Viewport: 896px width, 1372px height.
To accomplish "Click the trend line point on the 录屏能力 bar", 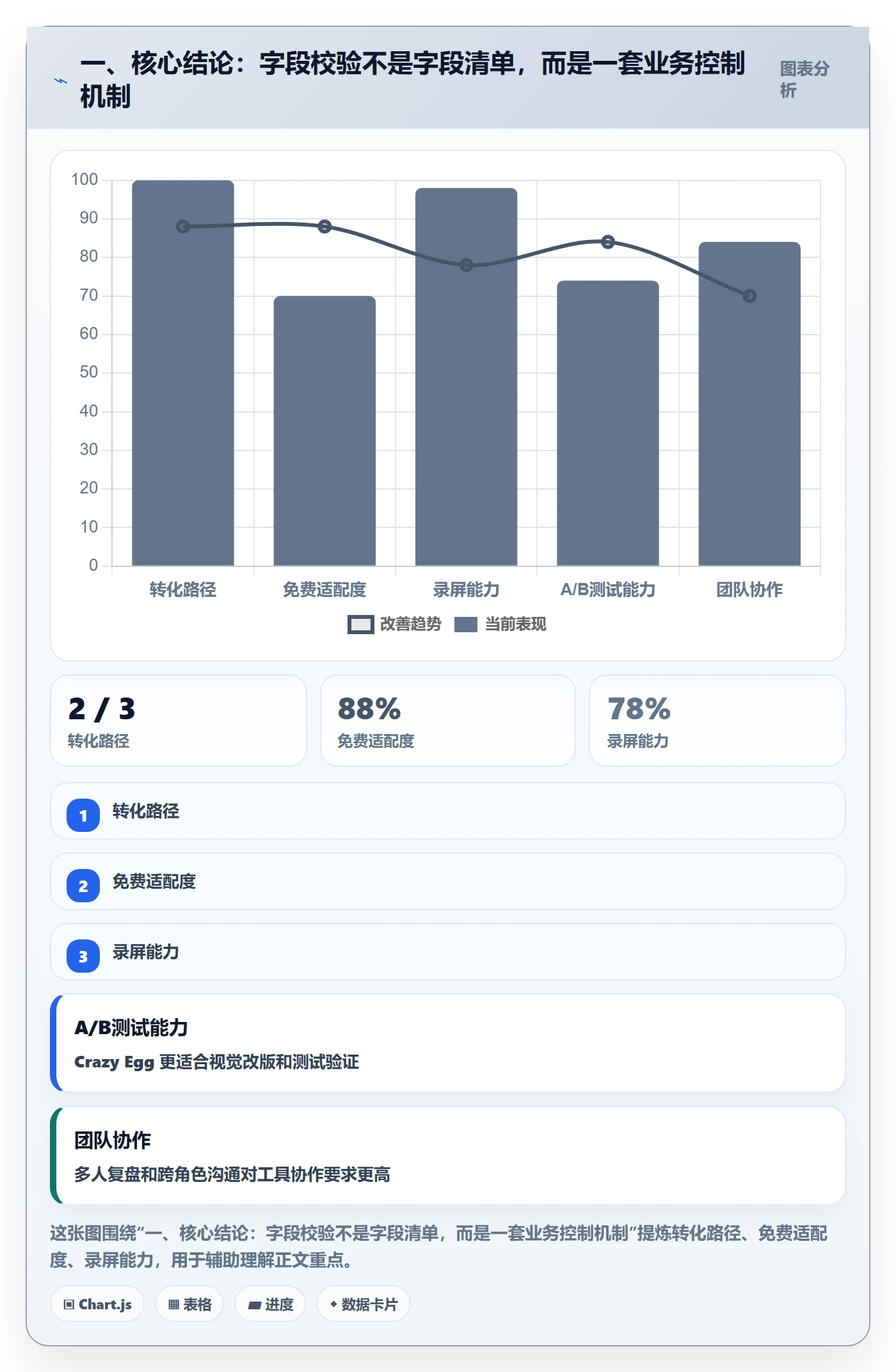I will click(466, 265).
